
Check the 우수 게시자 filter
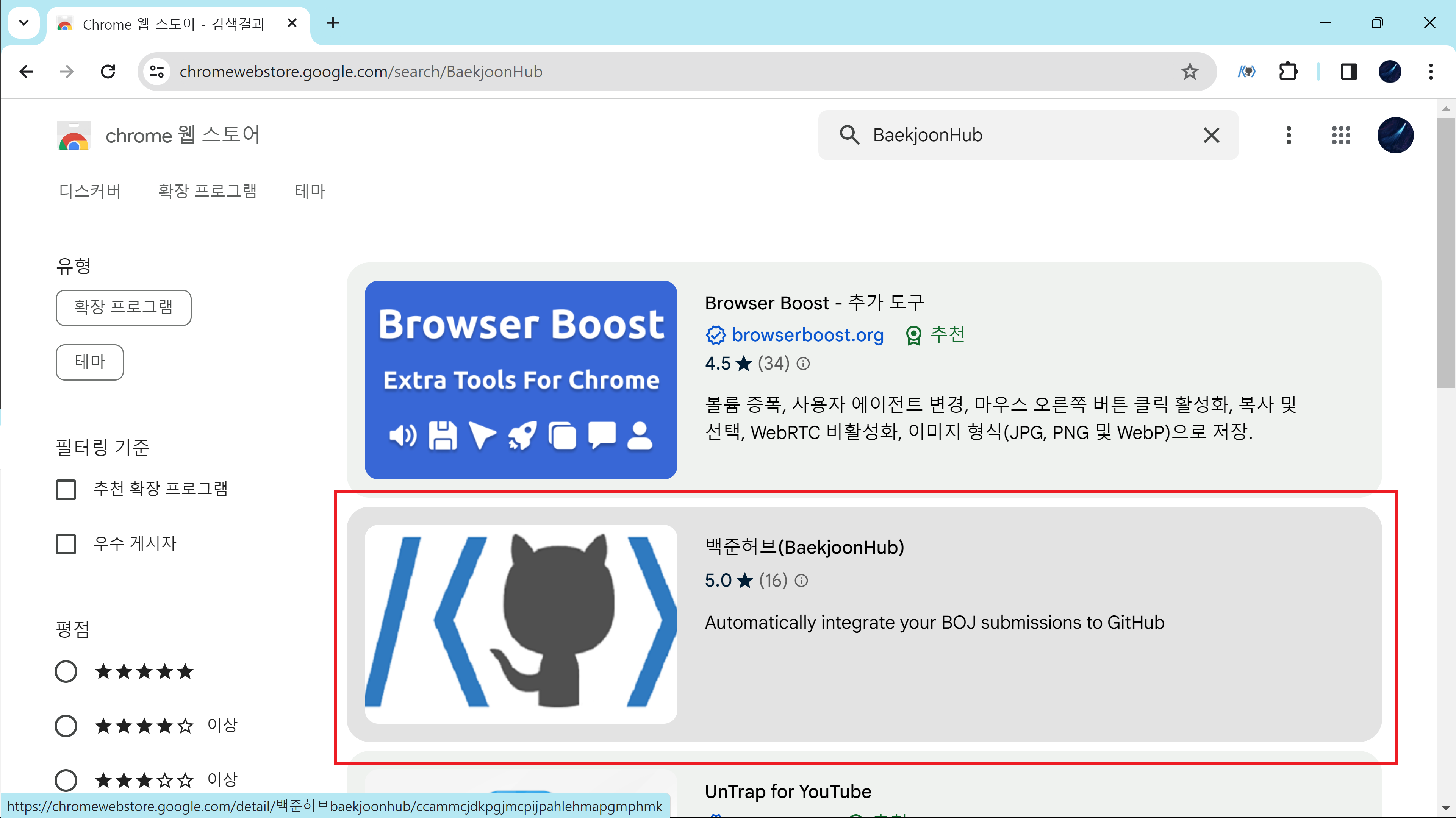click(x=66, y=544)
